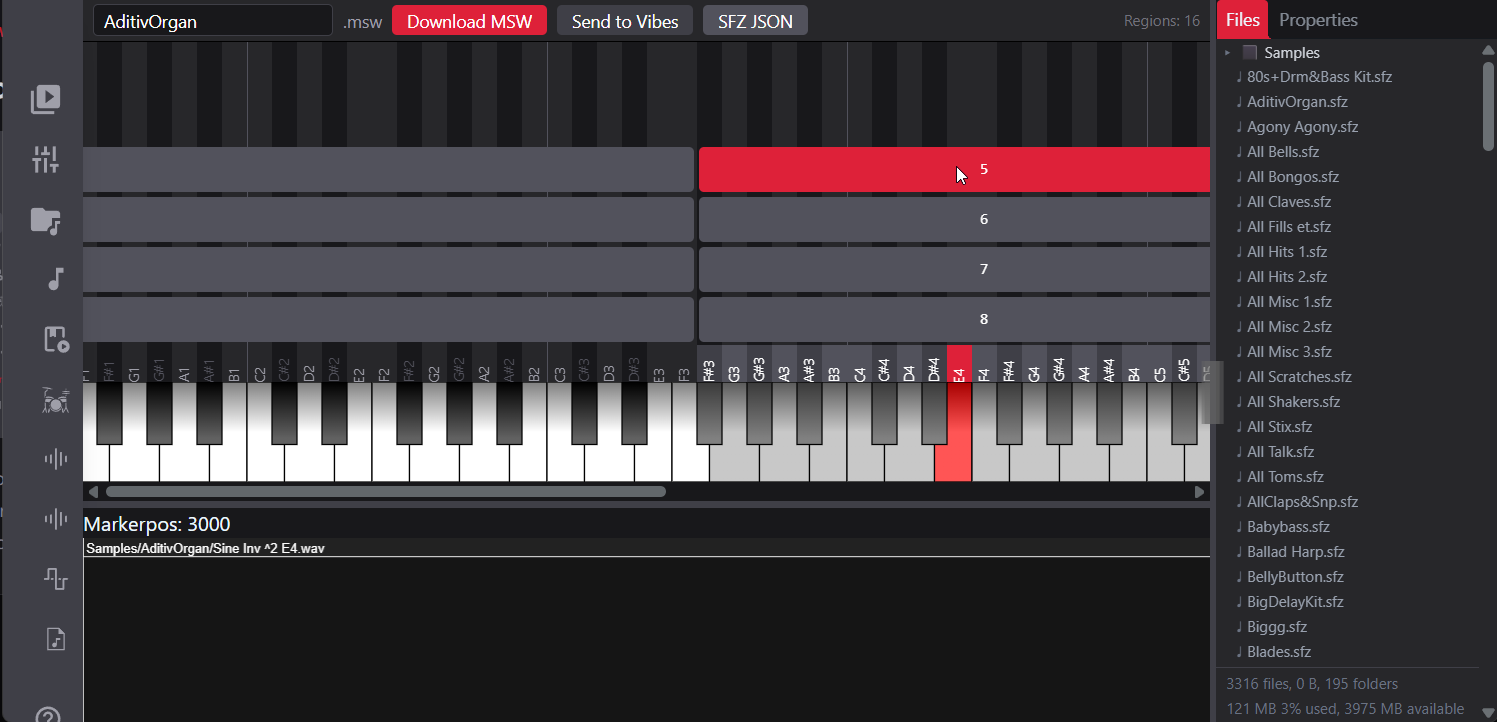1497x722 pixels.
Task: Click the music folder sidebar icon
Action: (x=46, y=220)
